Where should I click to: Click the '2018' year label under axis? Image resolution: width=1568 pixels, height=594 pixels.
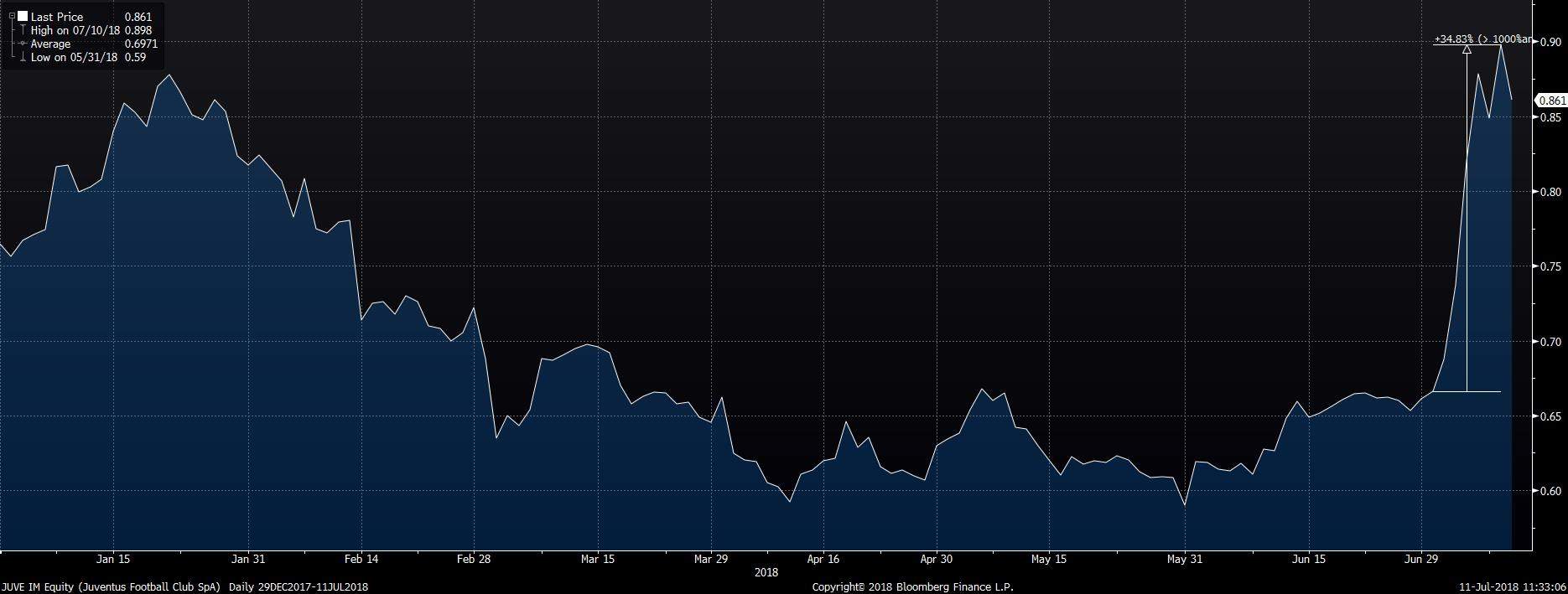(x=766, y=573)
